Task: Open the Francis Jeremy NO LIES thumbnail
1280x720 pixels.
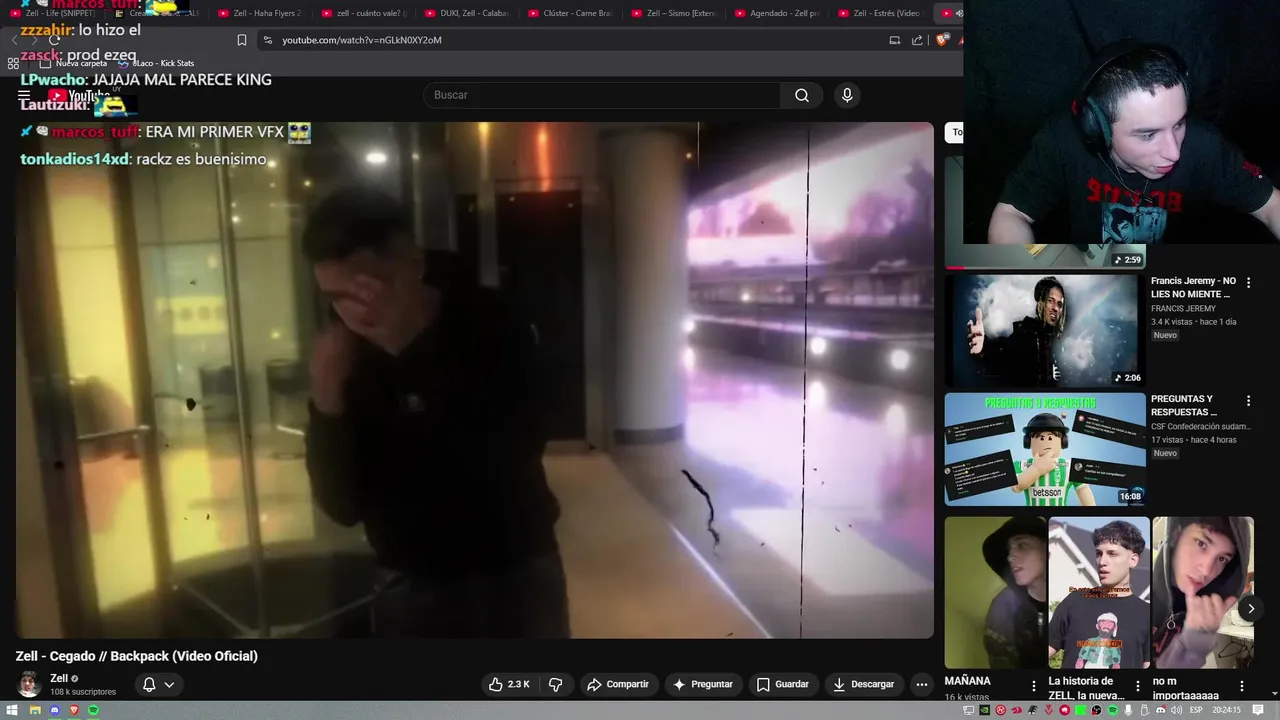Action: (x=1045, y=330)
